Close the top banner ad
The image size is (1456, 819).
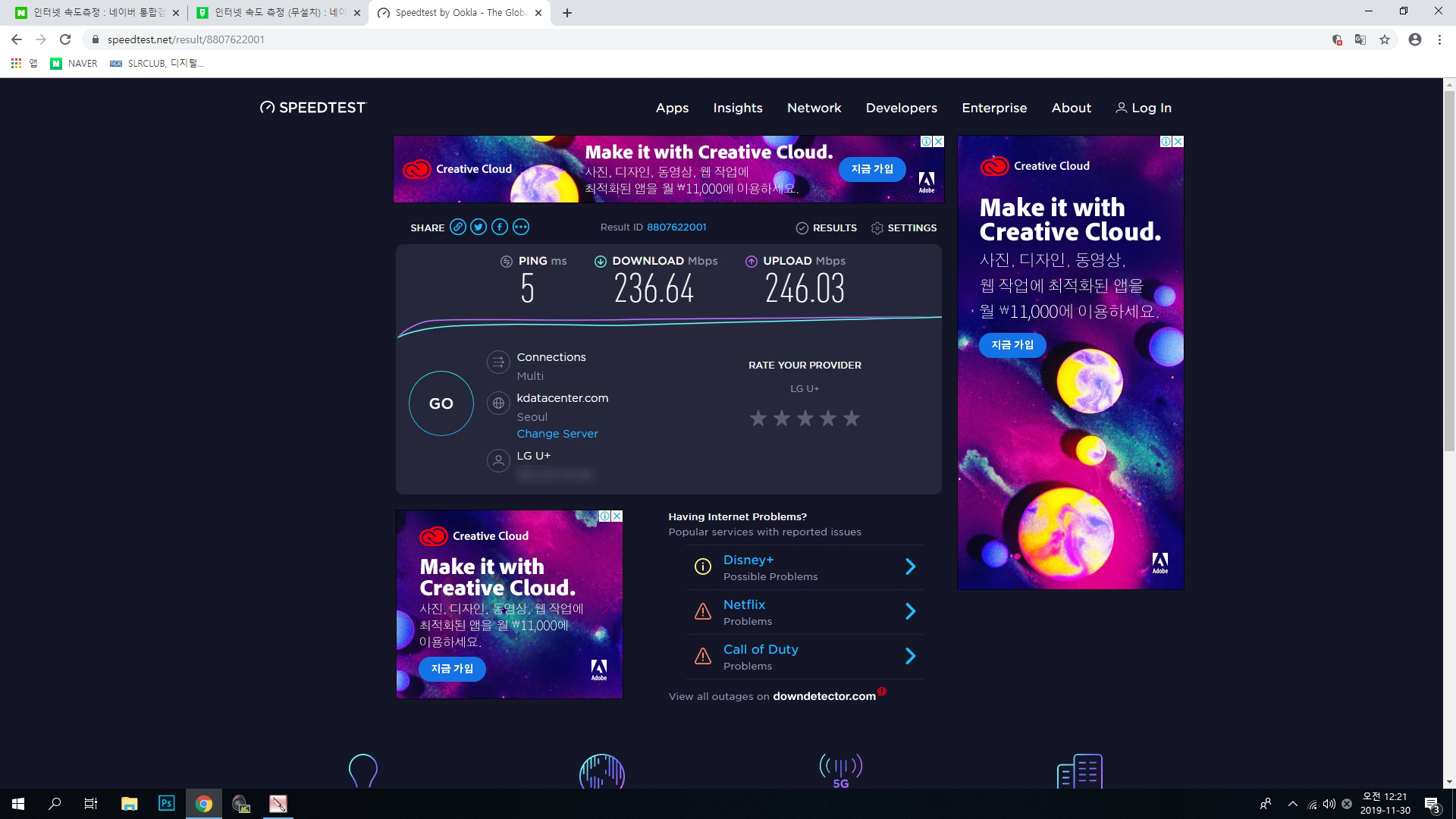(x=938, y=142)
